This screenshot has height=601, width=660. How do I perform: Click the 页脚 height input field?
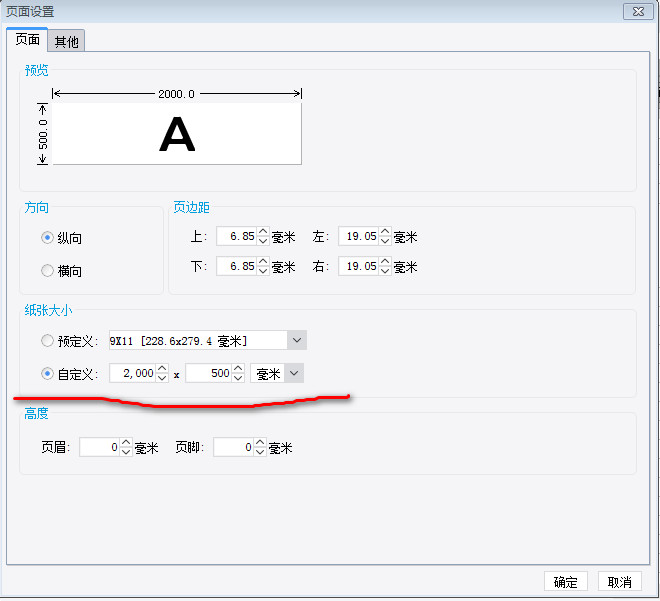(x=234, y=447)
